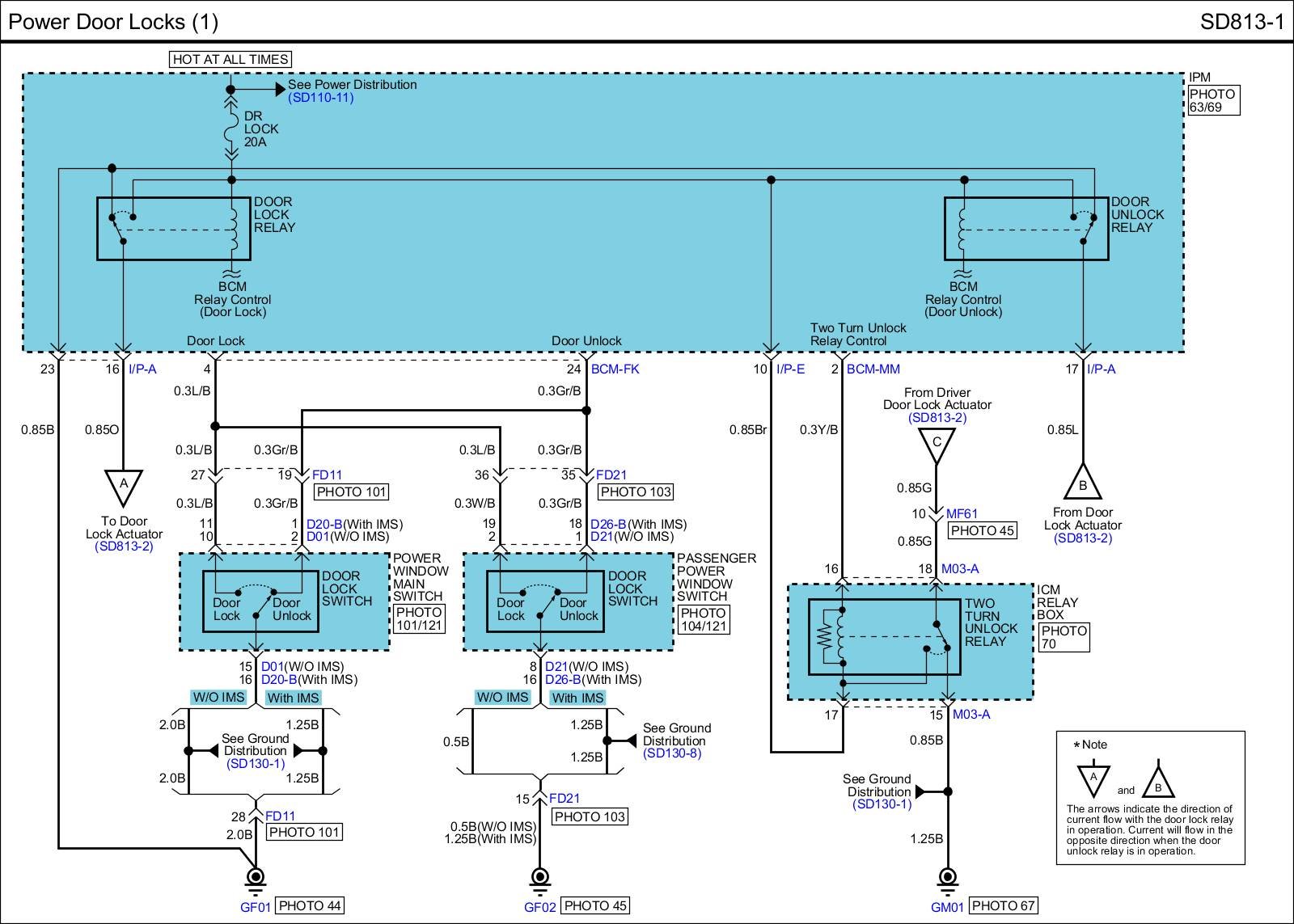Open the PHOTO 44 reference box
Viewport: 1294px width, 924px height.
(310, 906)
